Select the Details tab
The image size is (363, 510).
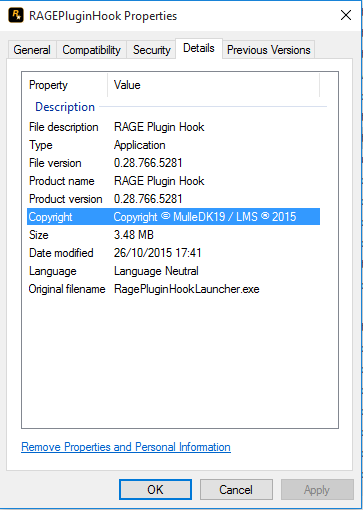pos(199,48)
